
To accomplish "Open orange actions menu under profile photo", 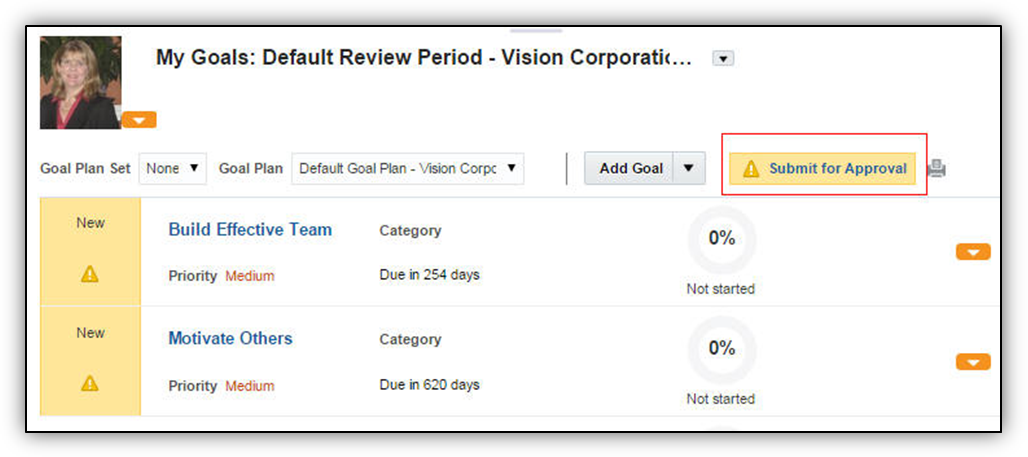I will click(139, 120).
